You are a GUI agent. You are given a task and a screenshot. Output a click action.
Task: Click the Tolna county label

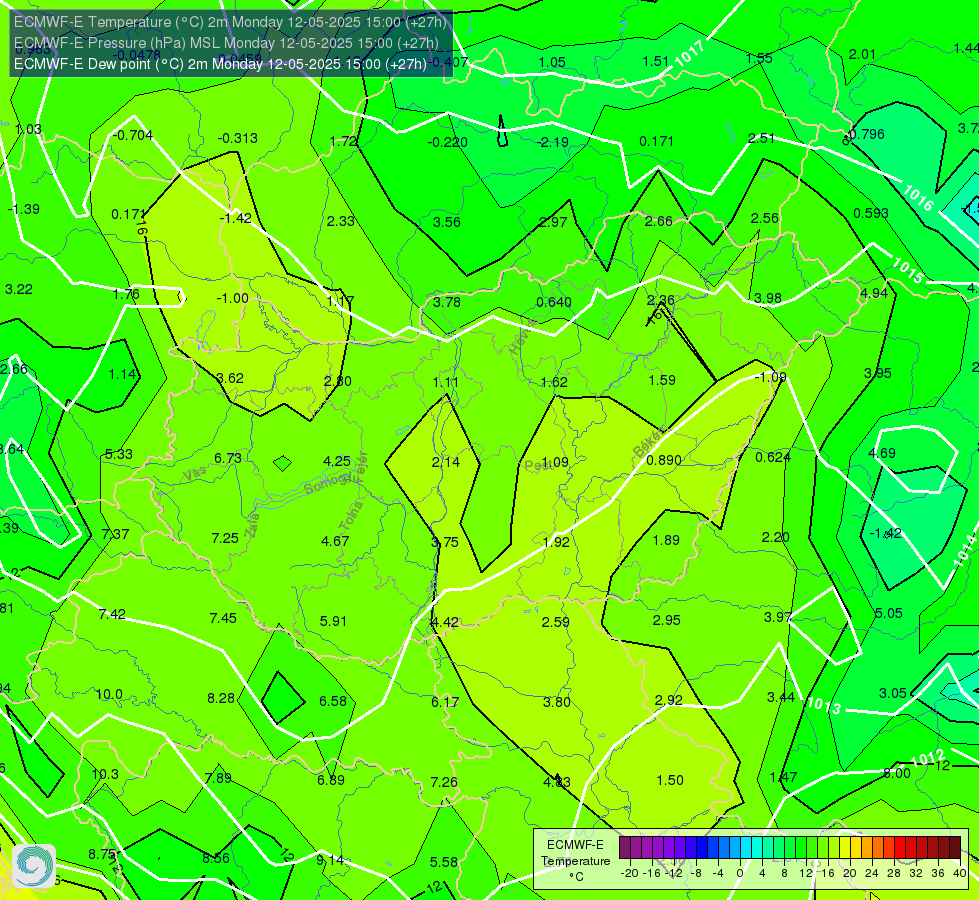[x=352, y=517]
